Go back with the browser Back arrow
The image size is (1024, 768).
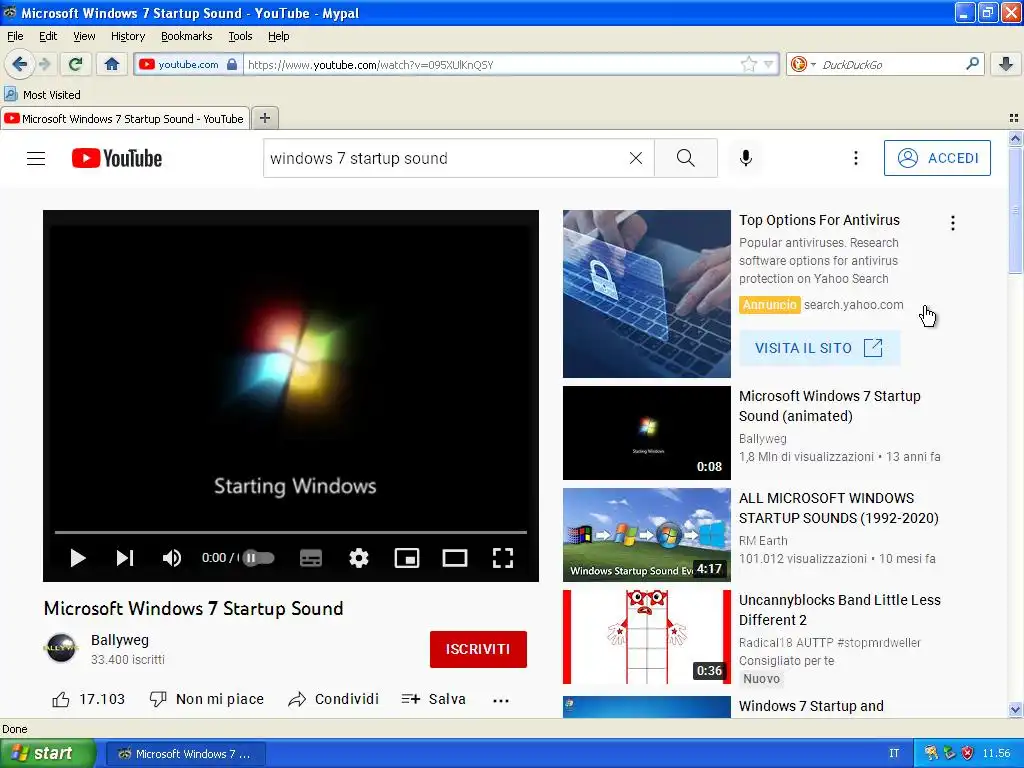click(x=19, y=64)
